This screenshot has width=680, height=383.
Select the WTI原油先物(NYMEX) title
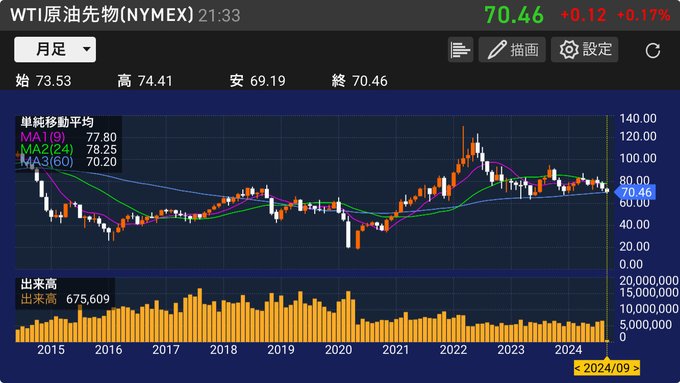(x=102, y=15)
